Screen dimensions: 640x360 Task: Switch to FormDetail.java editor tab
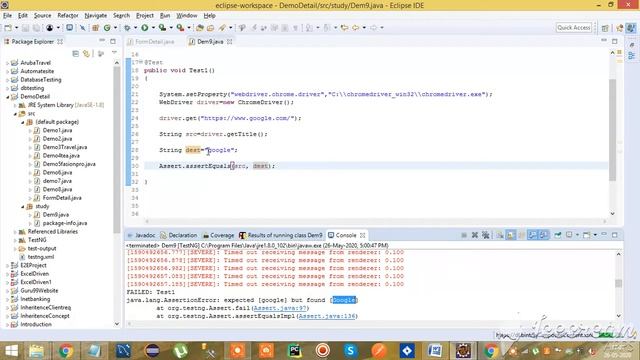151,42
